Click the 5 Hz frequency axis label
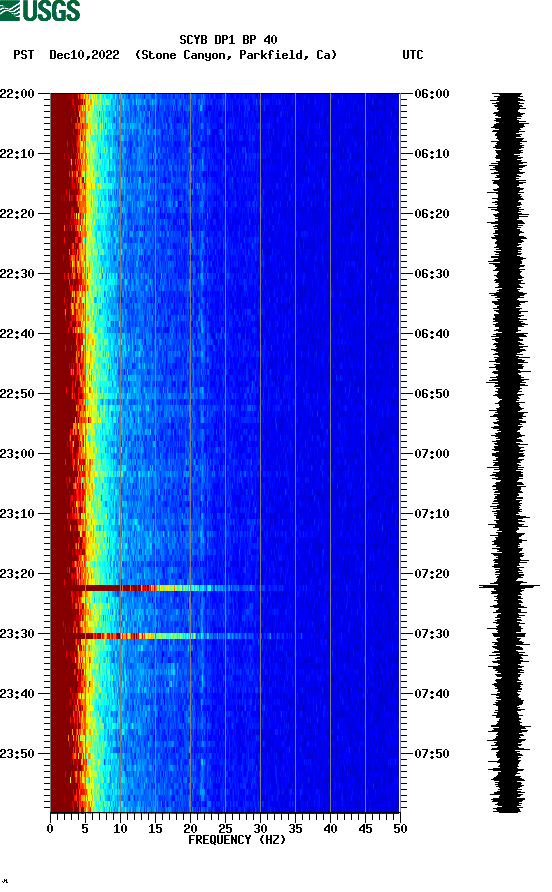This screenshot has height=892, width=552. point(85,829)
